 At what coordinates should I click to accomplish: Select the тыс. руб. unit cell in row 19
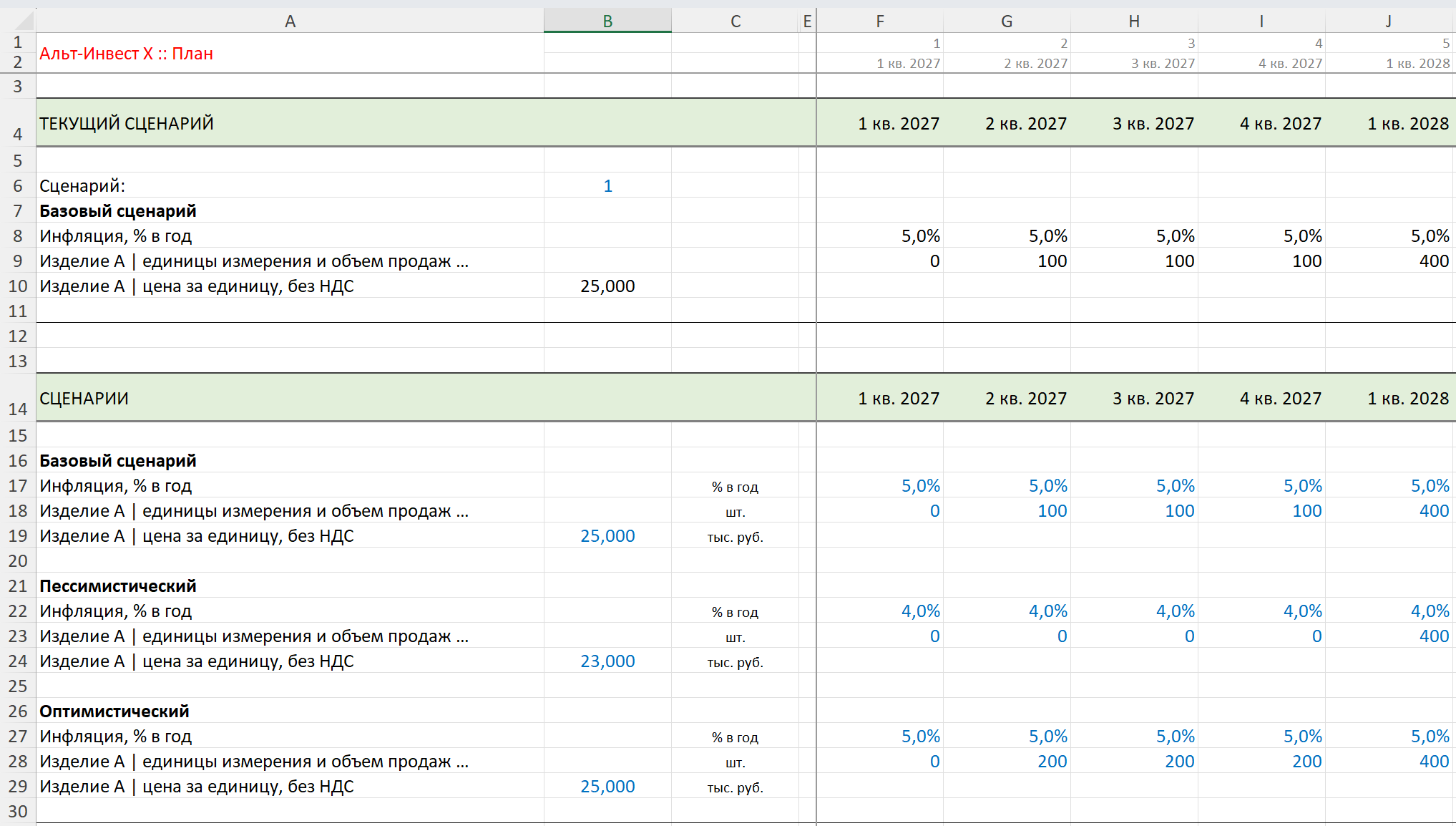point(735,537)
